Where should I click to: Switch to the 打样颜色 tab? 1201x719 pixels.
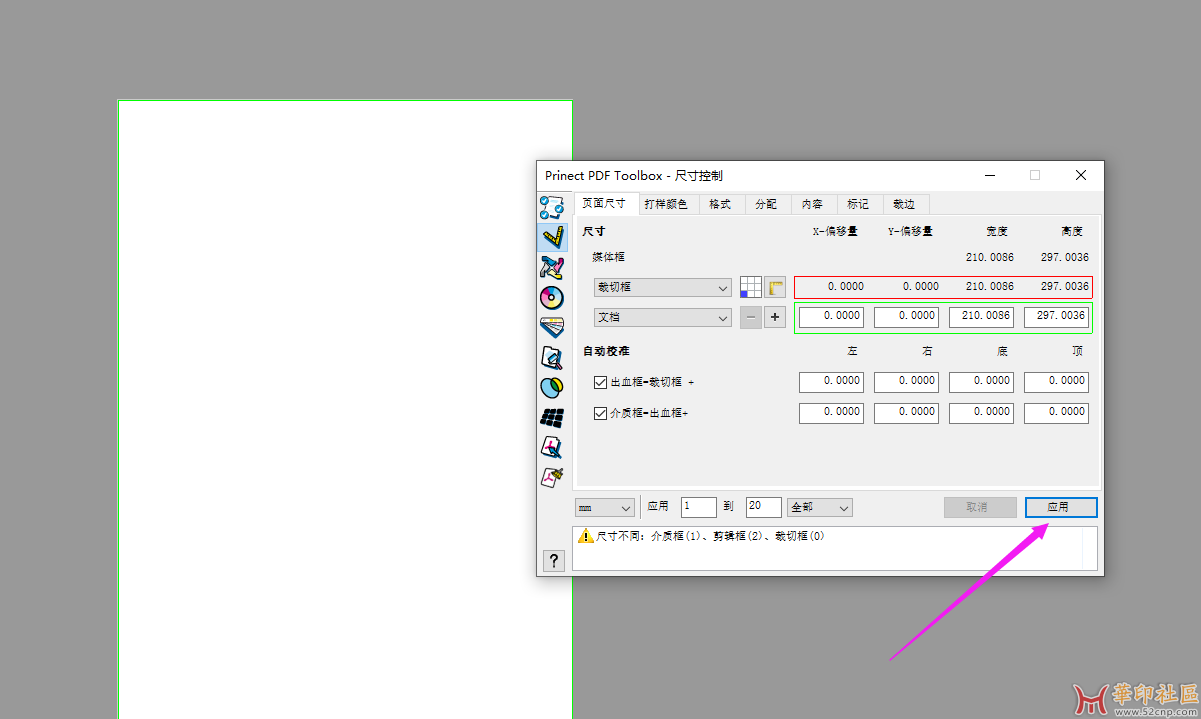(x=666, y=203)
